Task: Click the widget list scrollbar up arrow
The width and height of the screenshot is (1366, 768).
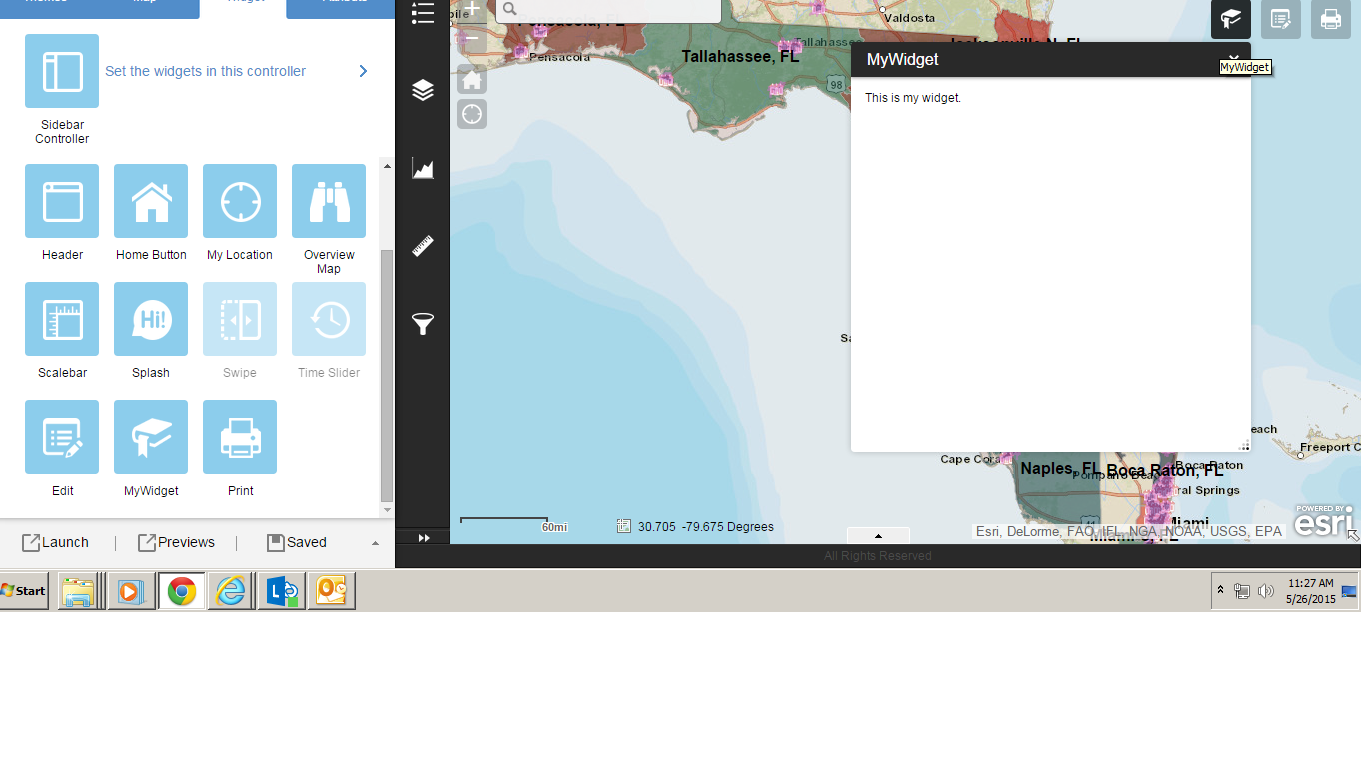Action: [387, 166]
